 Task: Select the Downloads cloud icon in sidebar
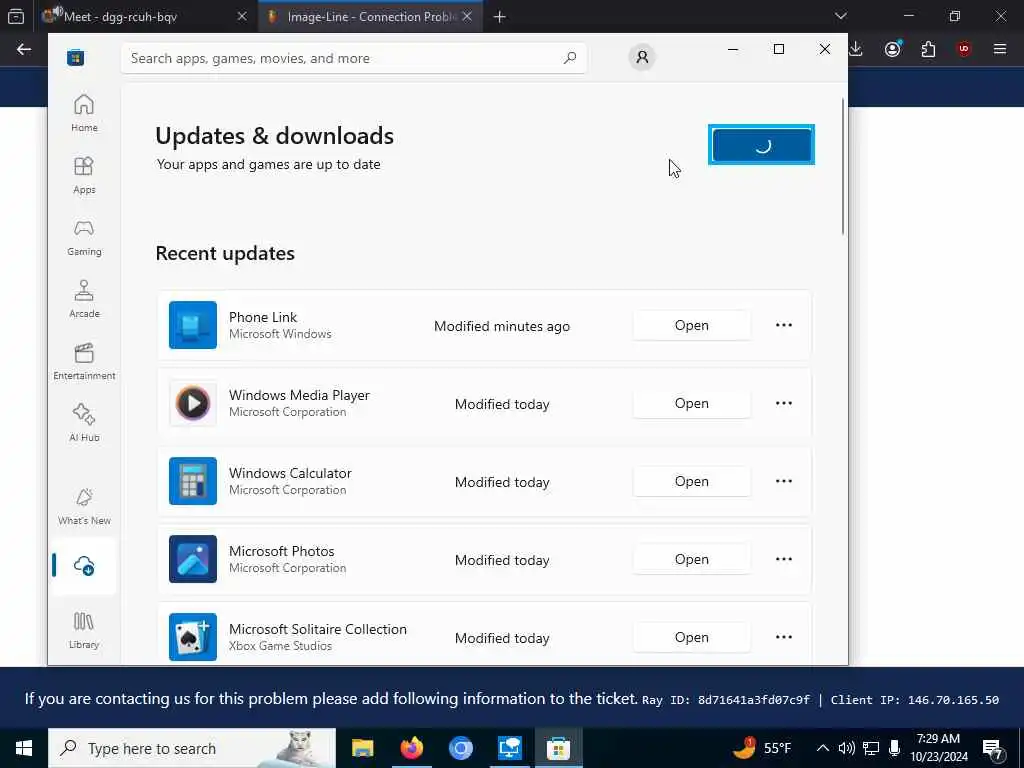point(84,566)
